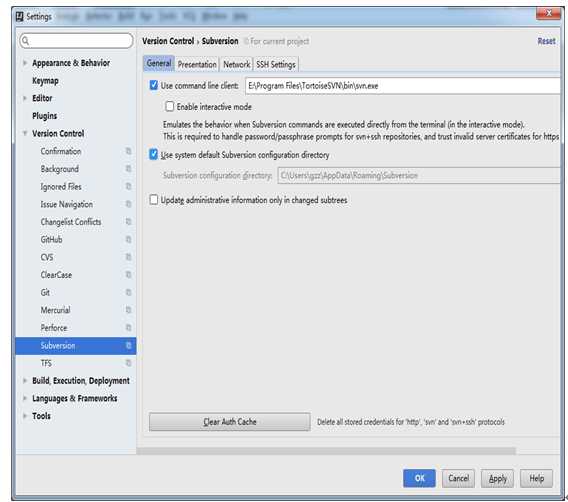Click the horizontal scrollbar below the settings panel
Image resolution: width=568 pixels, height=502 pixels.
click(x=326, y=451)
